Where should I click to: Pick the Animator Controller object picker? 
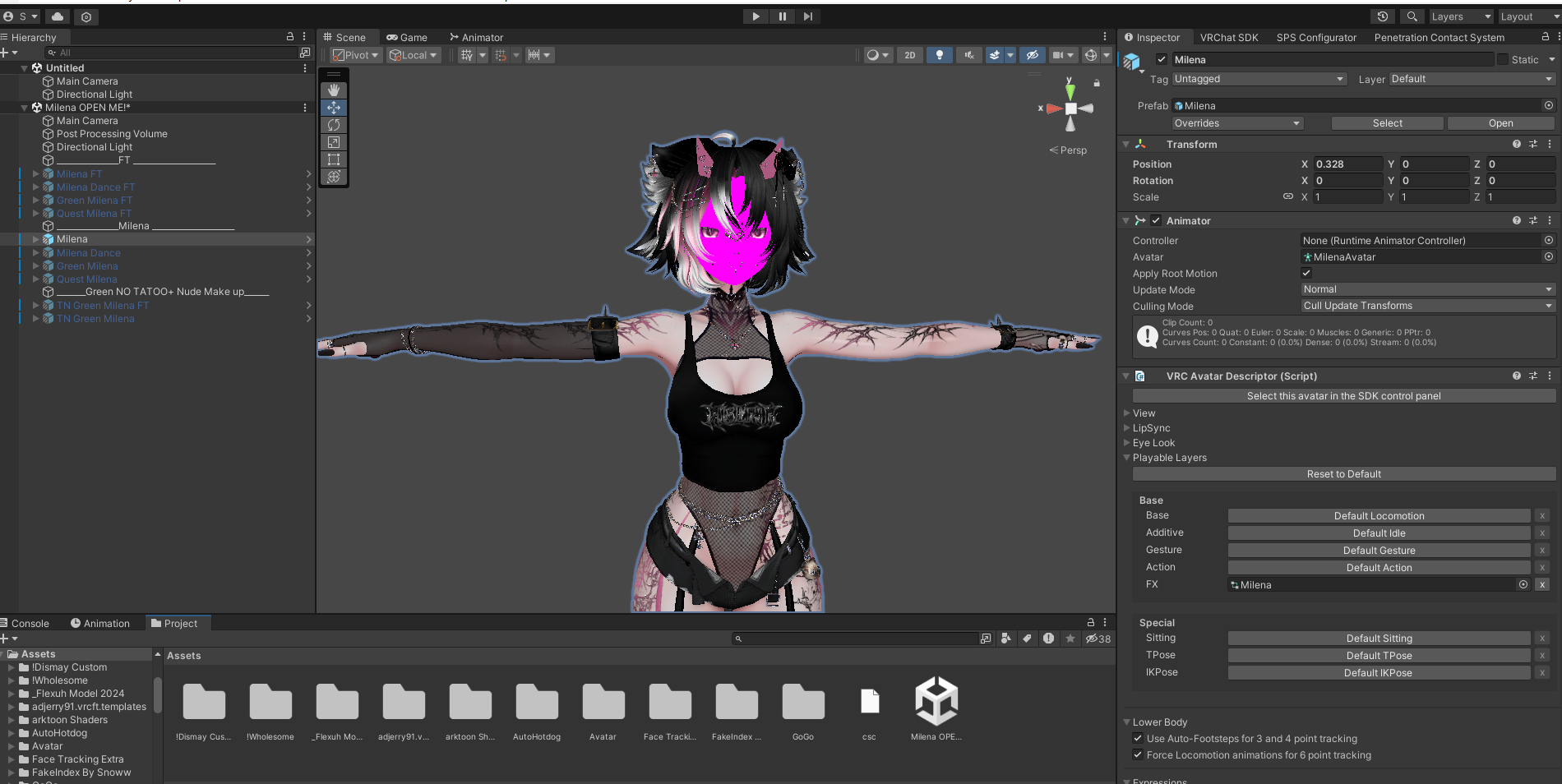point(1548,240)
